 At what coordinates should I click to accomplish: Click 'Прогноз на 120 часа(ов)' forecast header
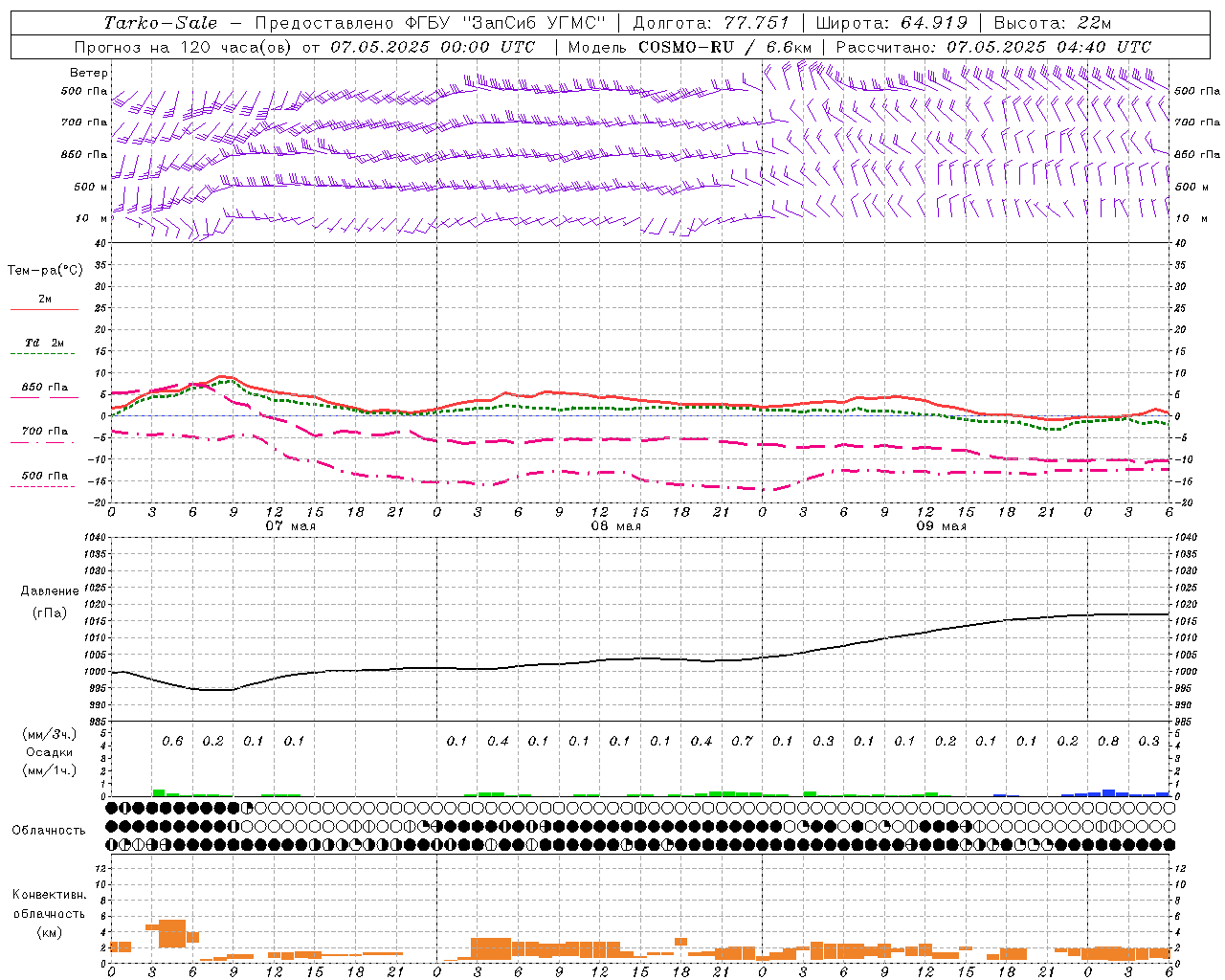click(x=184, y=47)
